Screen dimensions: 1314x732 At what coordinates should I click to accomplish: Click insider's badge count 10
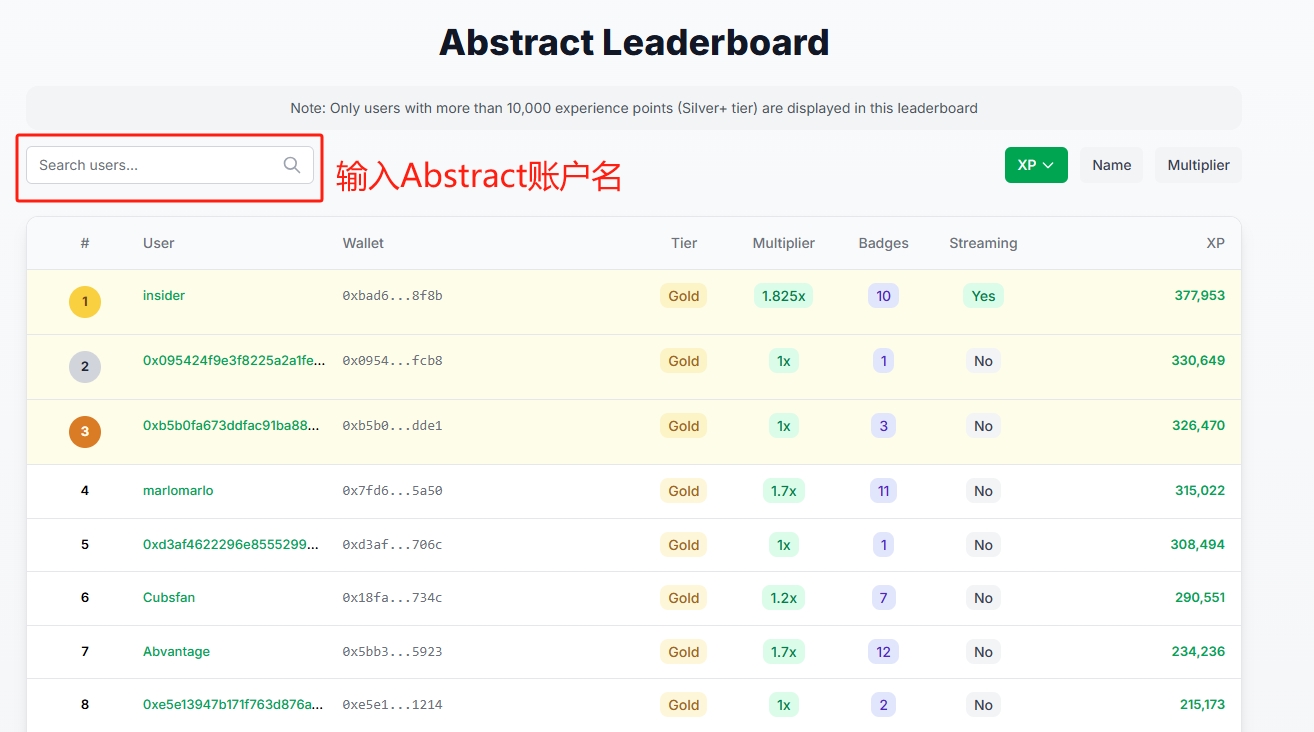pos(883,296)
